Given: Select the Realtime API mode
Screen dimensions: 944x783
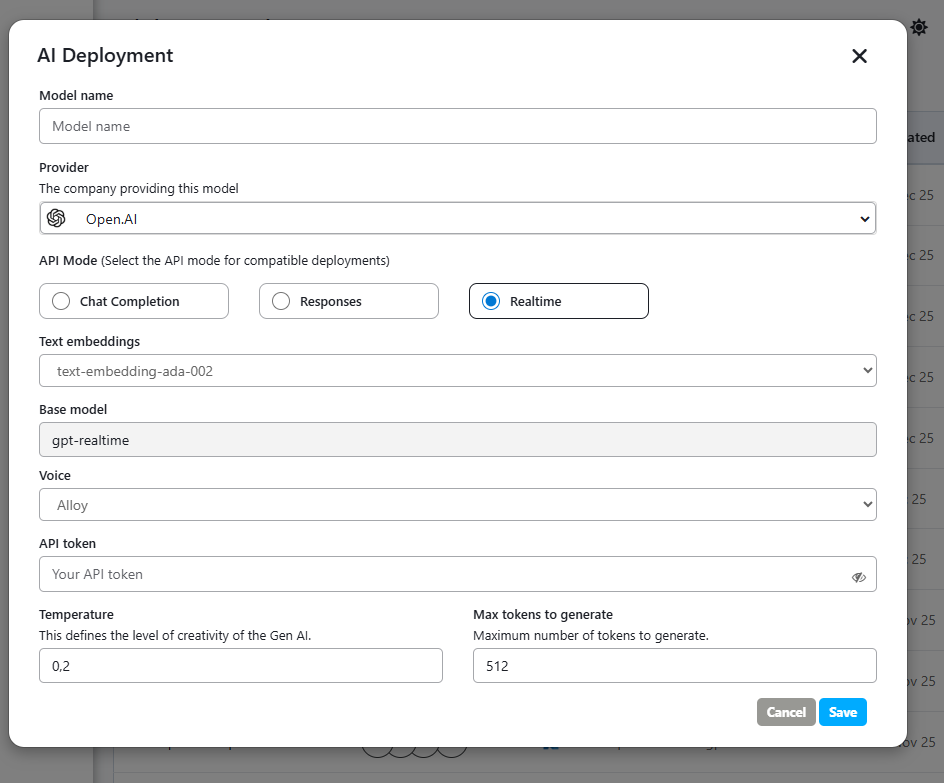Looking at the screenshot, I should point(559,301).
